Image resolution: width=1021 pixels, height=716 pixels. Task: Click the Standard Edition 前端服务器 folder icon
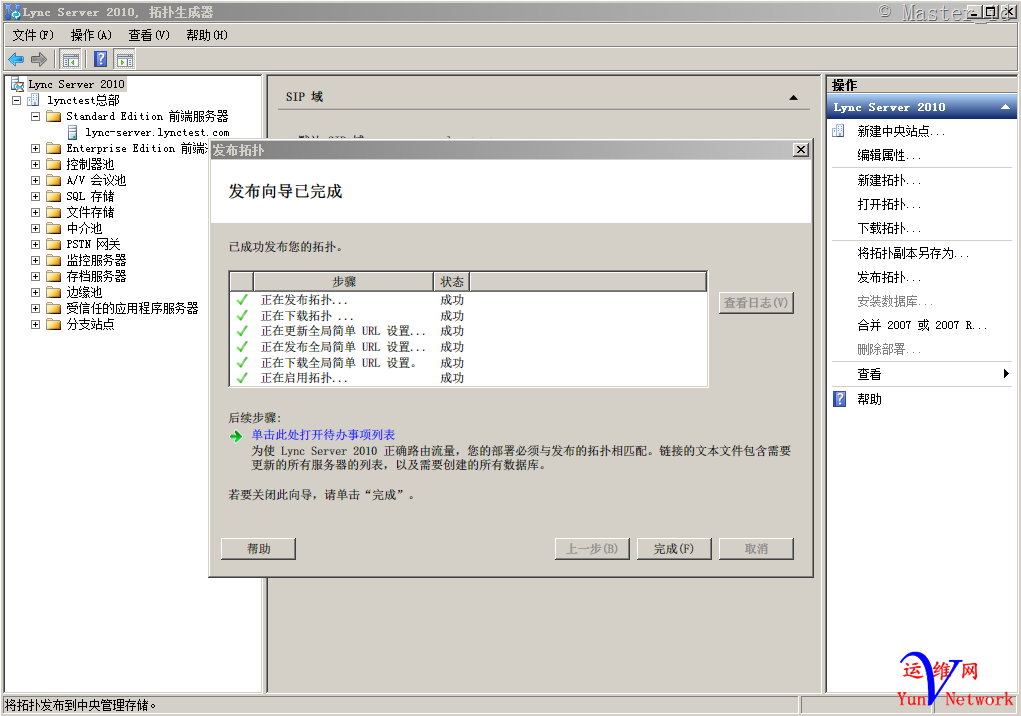pyautogui.click(x=54, y=117)
